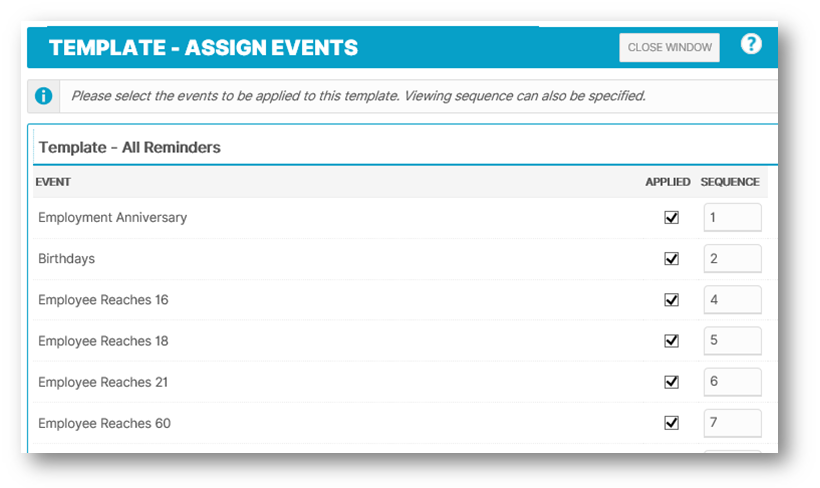The image size is (820, 488).
Task: Focus the Birthdays sequence input box
Action: (732, 258)
